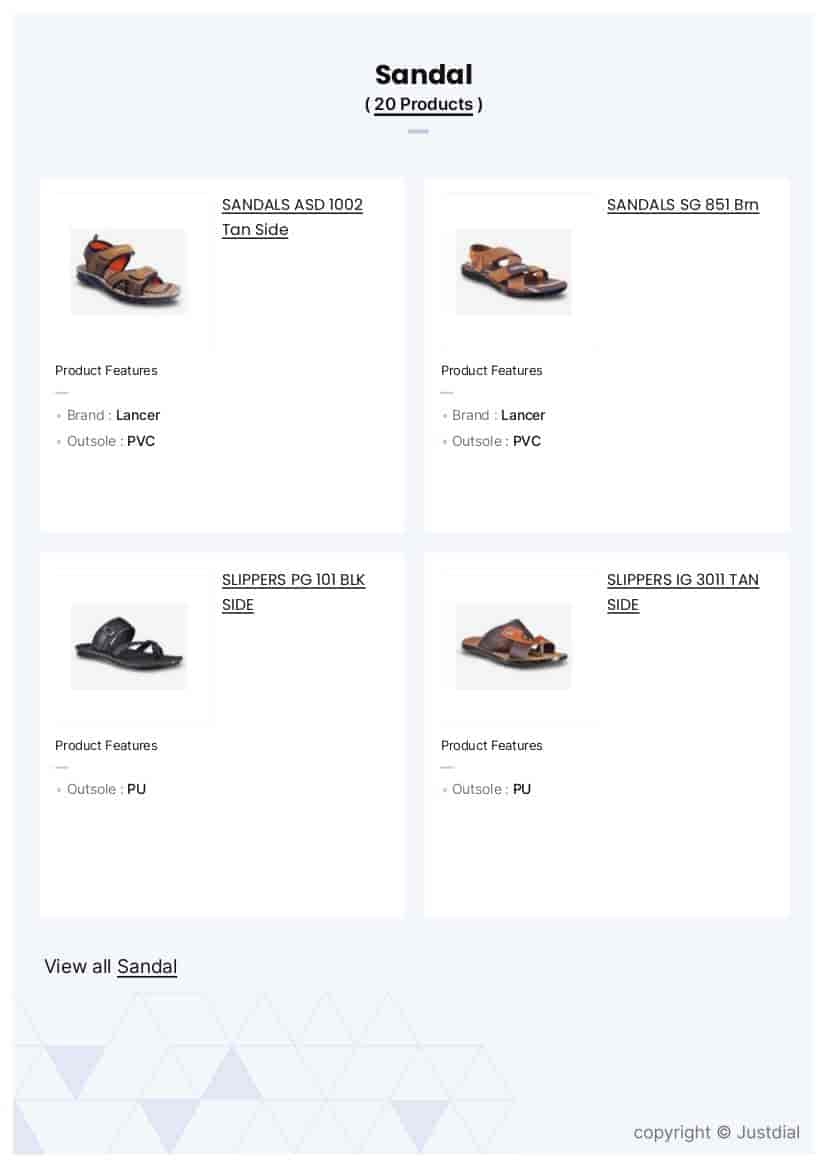Click Product Features heading of SLIPPERS IG 3011
This screenshot has height=1170, width=827.
pyautogui.click(x=491, y=745)
